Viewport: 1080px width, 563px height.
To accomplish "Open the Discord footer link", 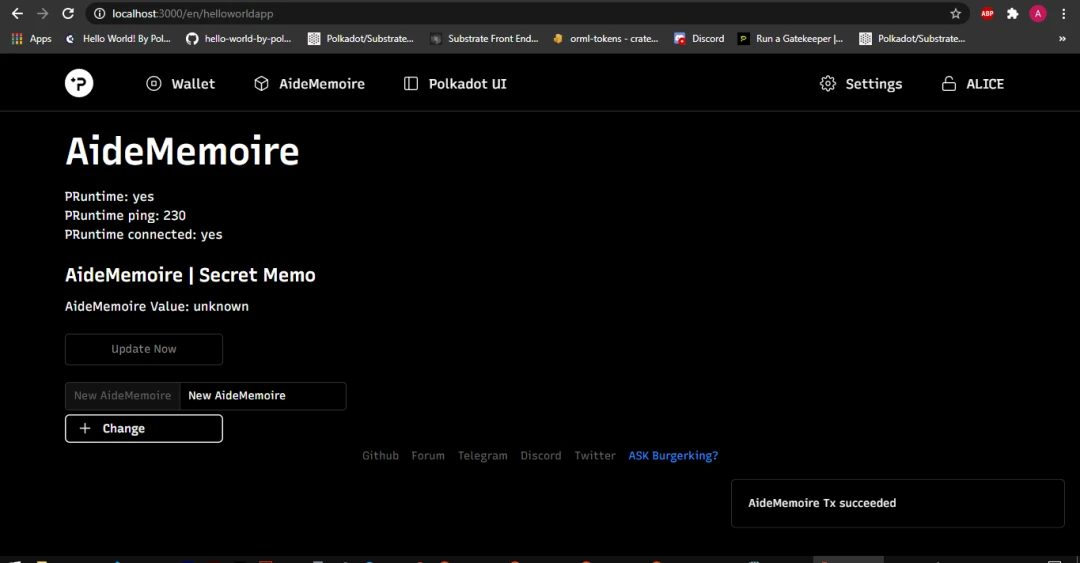I will (541, 455).
